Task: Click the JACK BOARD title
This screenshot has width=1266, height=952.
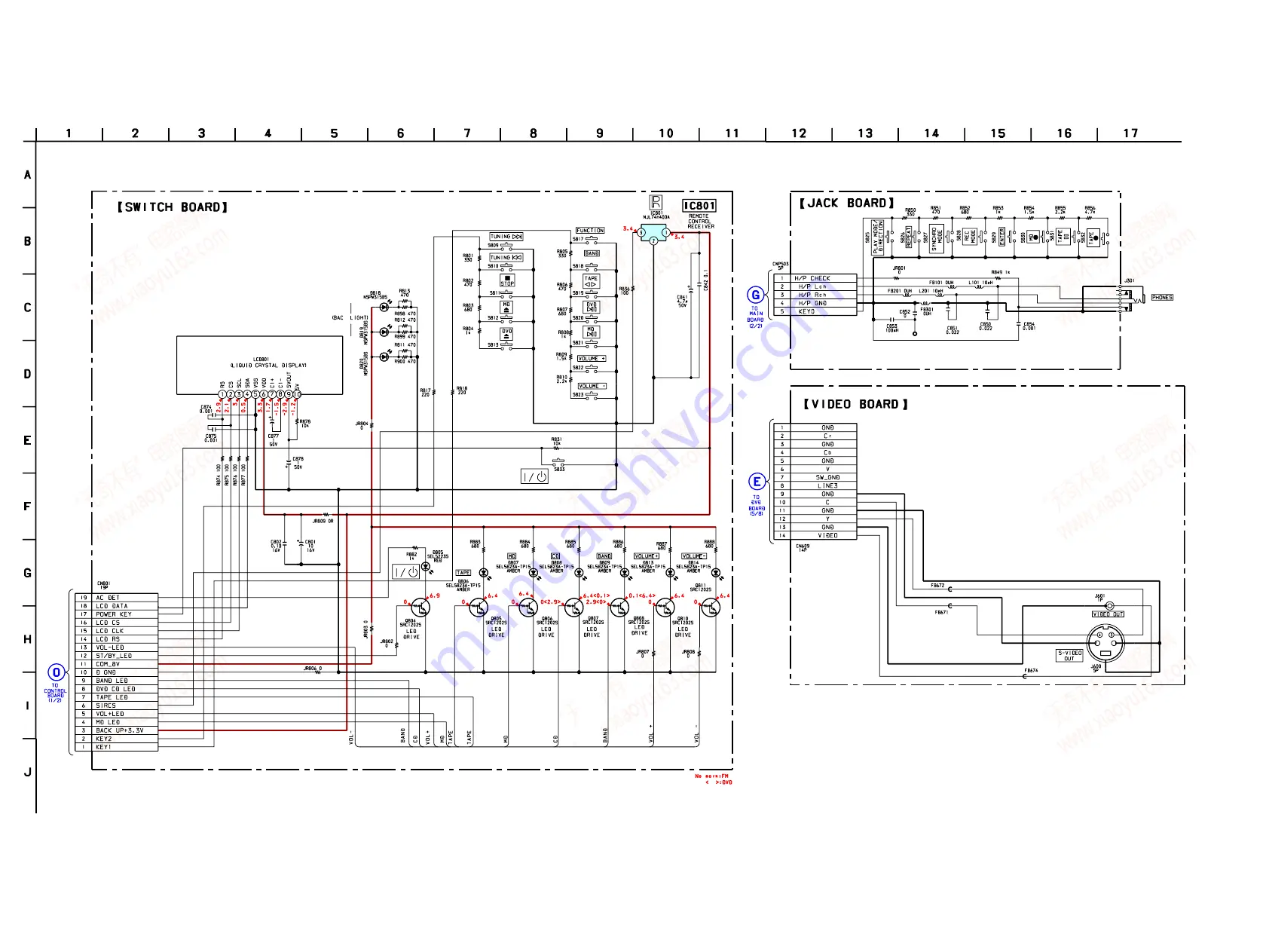Action: click(847, 204)
